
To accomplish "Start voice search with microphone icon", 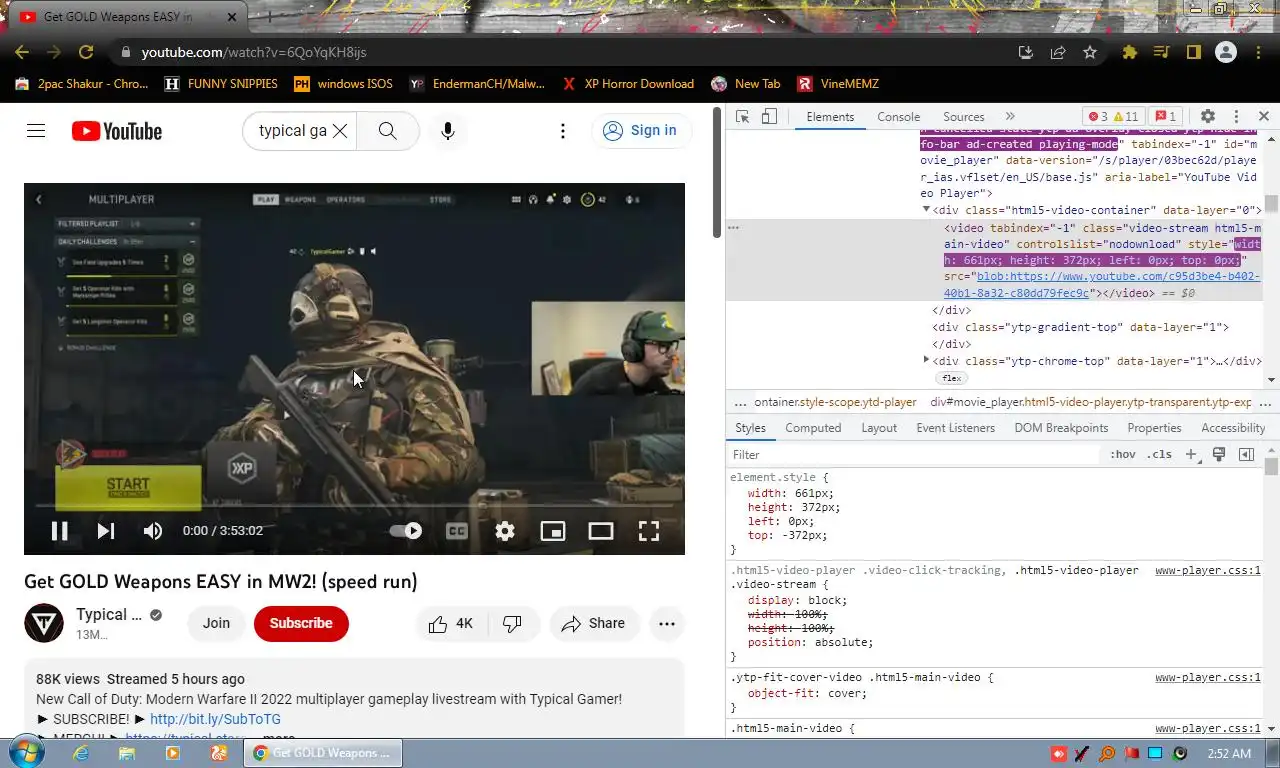I will point(448,131).
